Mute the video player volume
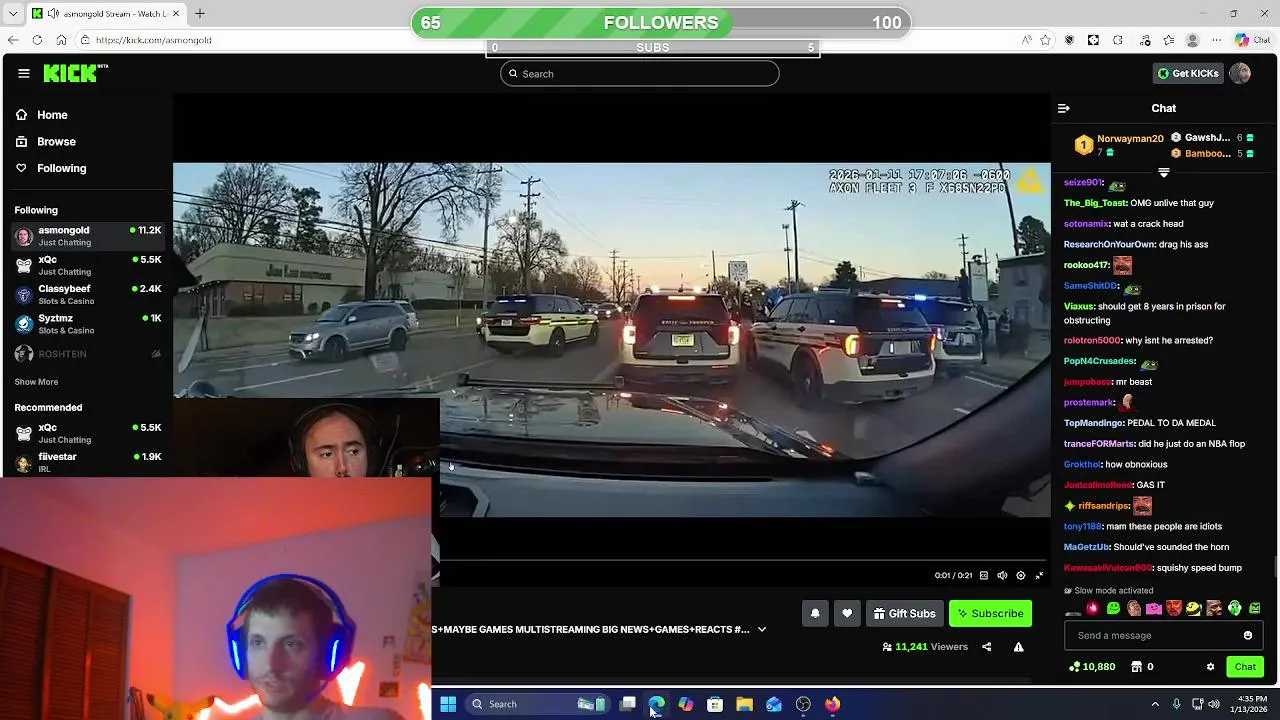The image size is (1280, 720). pos(1002,576)
